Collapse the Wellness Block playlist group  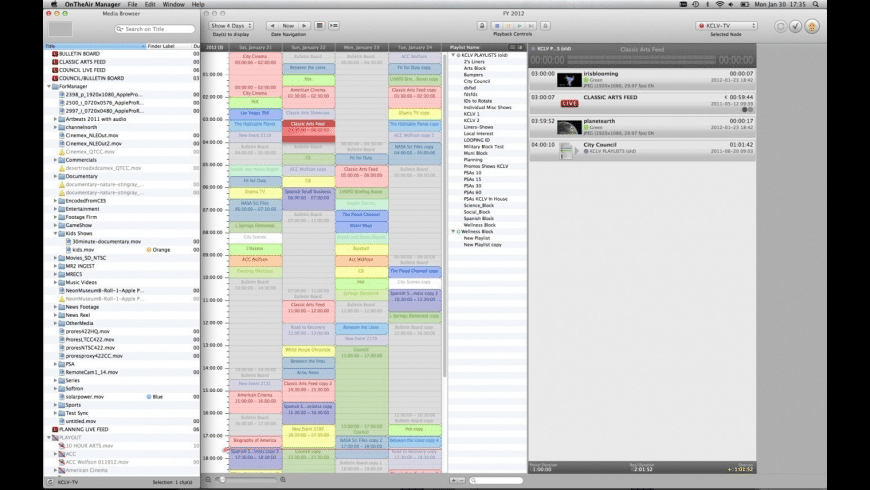tap(453, 231)
